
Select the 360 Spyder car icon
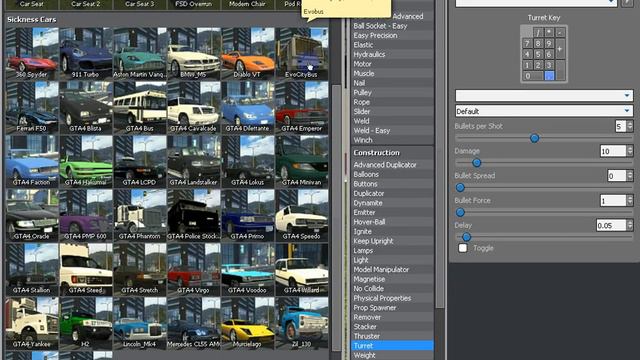[32, 53]
